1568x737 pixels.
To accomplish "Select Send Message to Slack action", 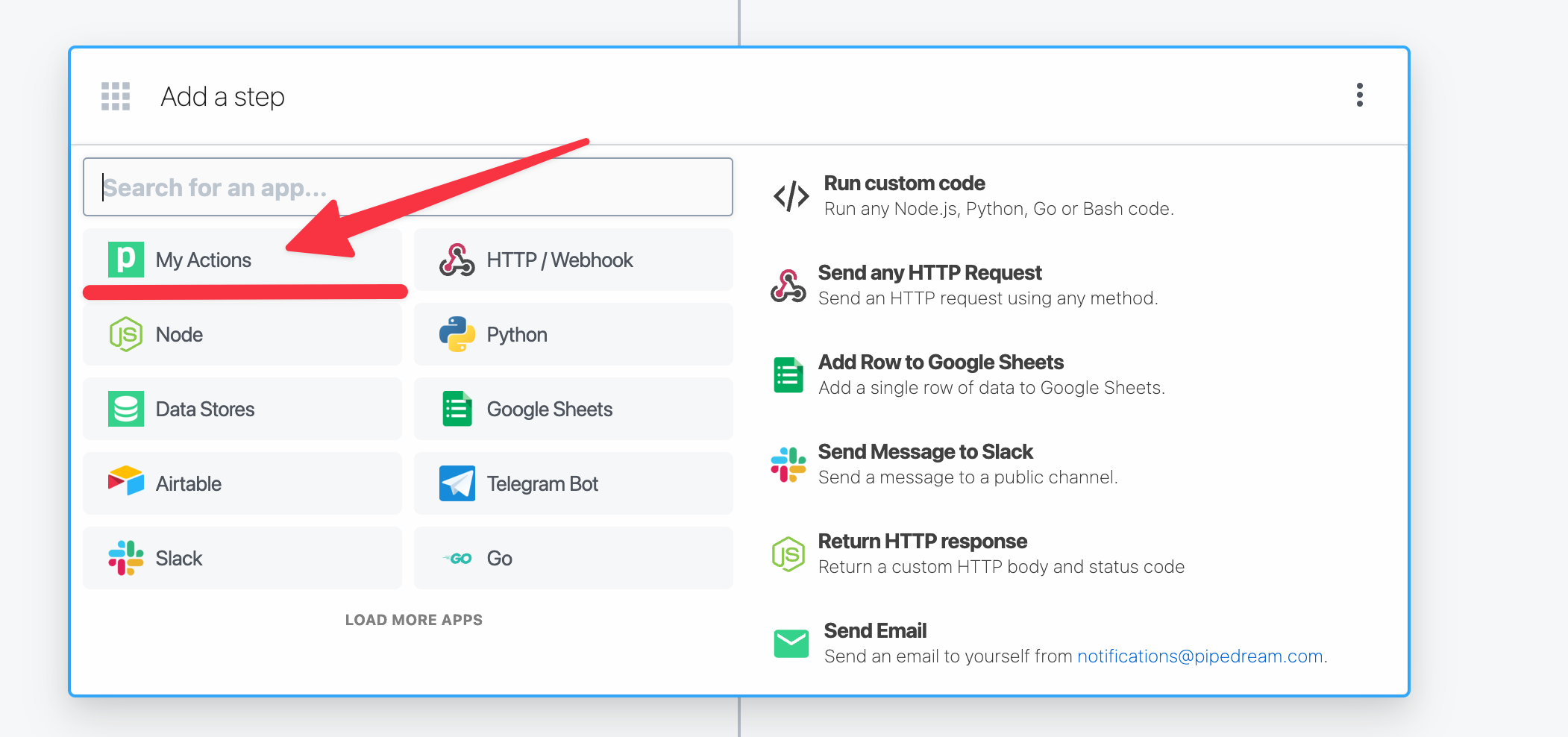I will [x=925, y=452].
